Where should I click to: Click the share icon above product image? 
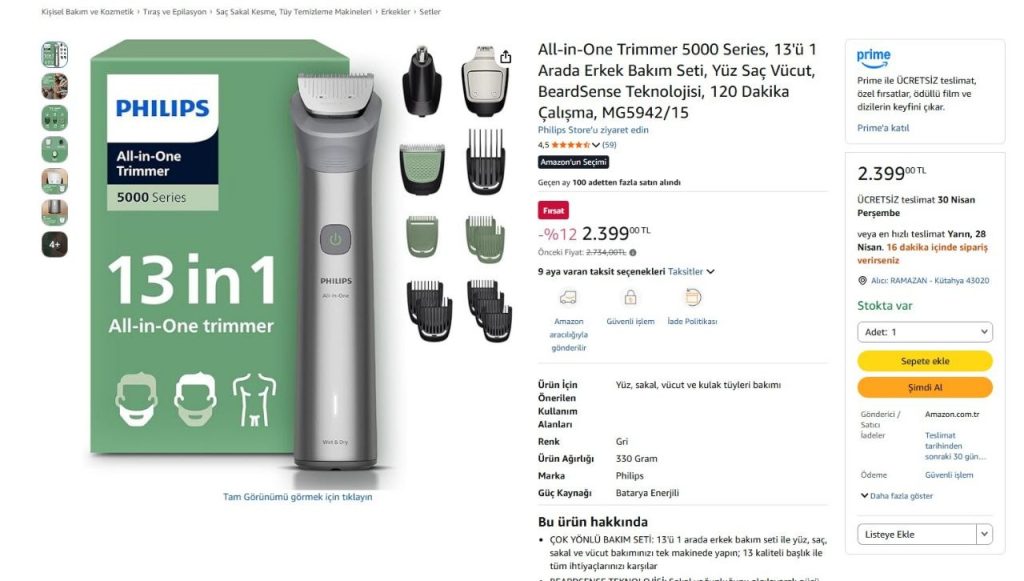click(x=505, y=57)
